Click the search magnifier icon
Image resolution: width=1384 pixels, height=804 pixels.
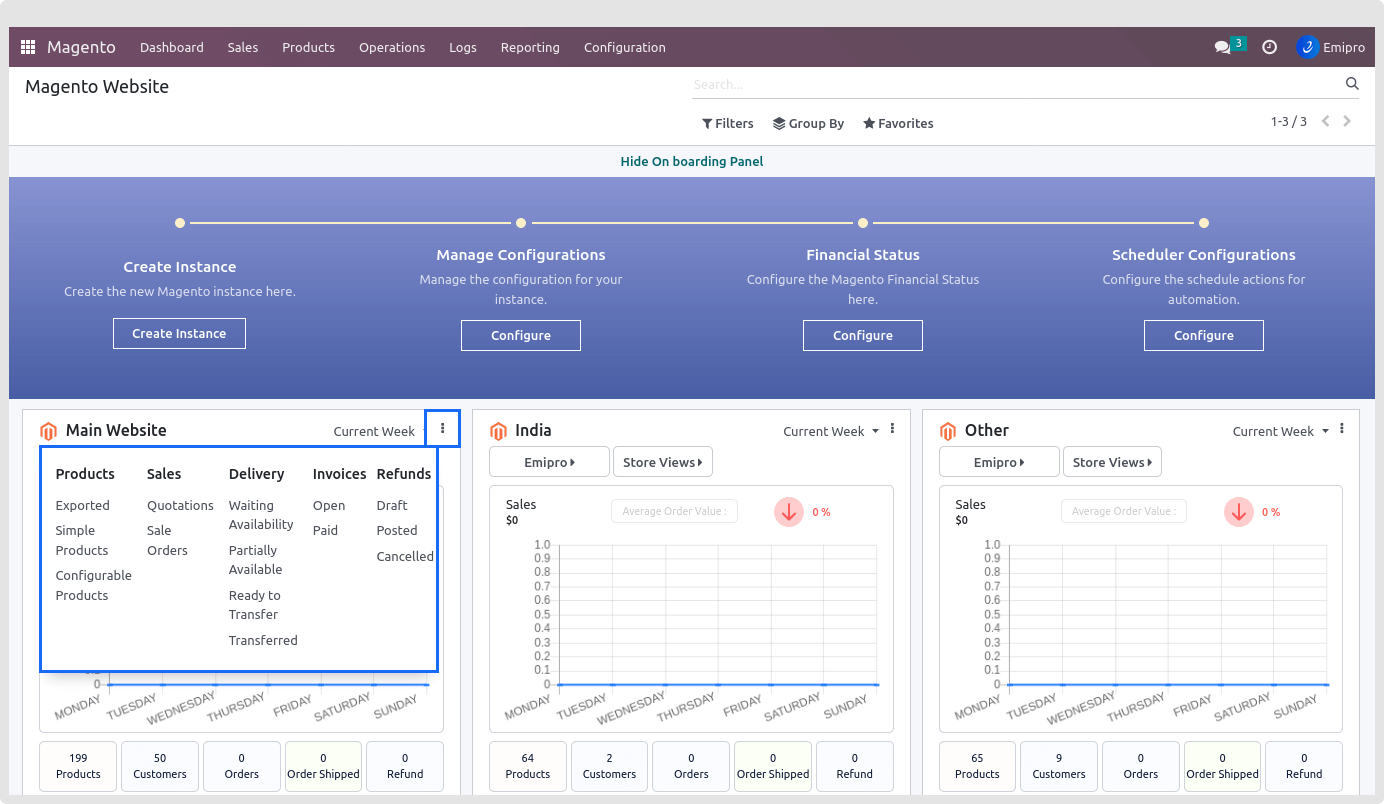[1352, 84]
